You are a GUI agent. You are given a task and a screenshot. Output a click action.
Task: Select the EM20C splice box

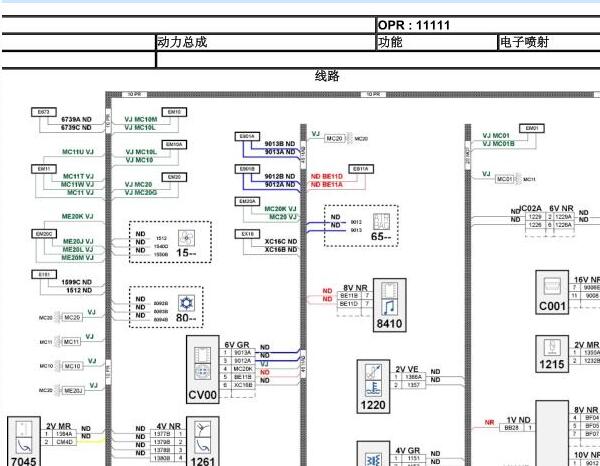click(44, 234)
